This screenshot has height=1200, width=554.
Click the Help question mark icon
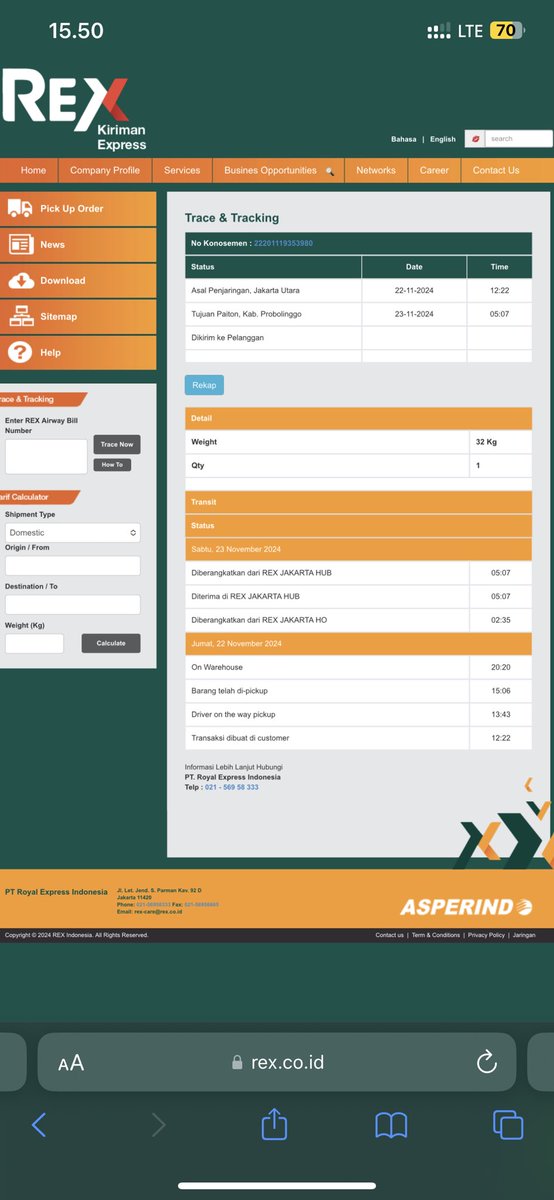(x=20, y=352)
